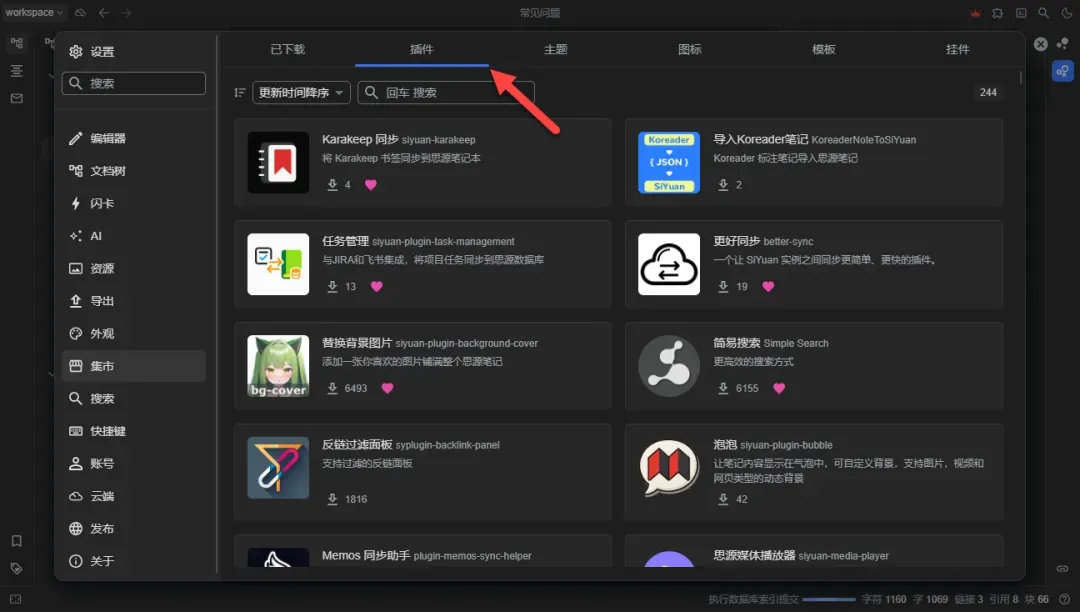
Task: Click the 执行数据库索引提交 progress bar
Action: pyautogui.click(x=829, y=600)
